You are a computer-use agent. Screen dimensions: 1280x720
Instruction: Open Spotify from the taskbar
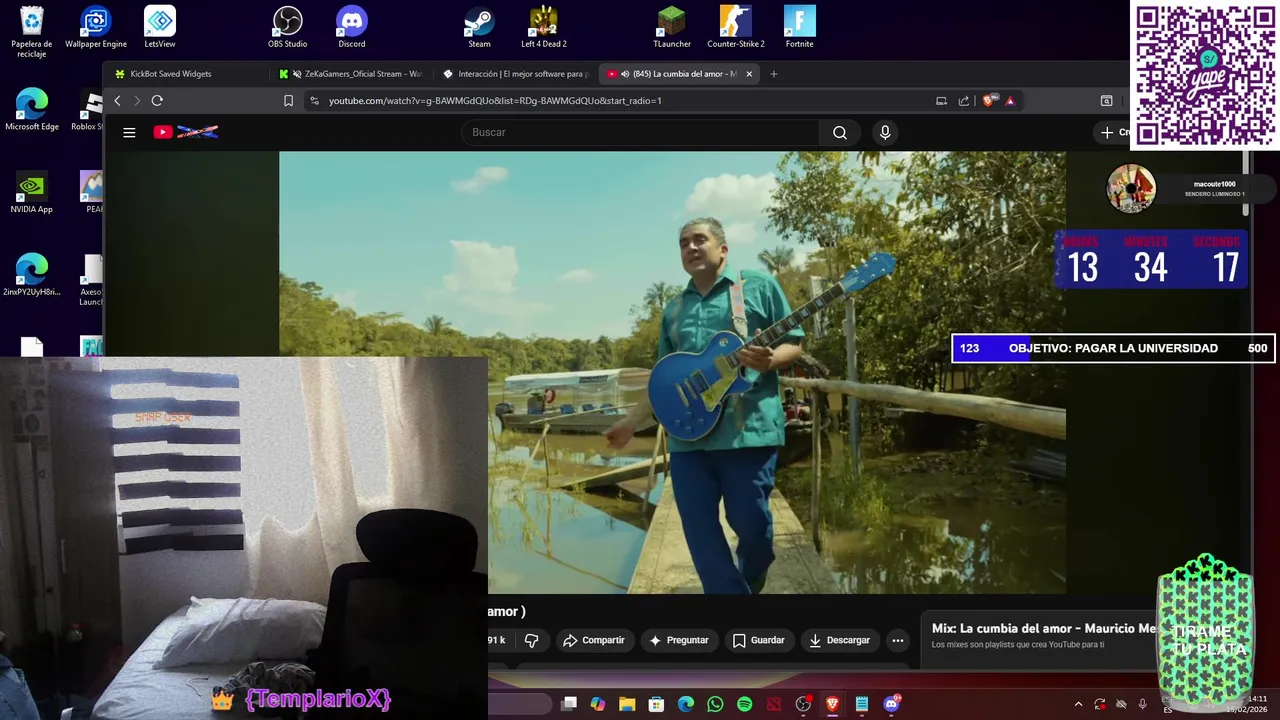click(744, 704)
